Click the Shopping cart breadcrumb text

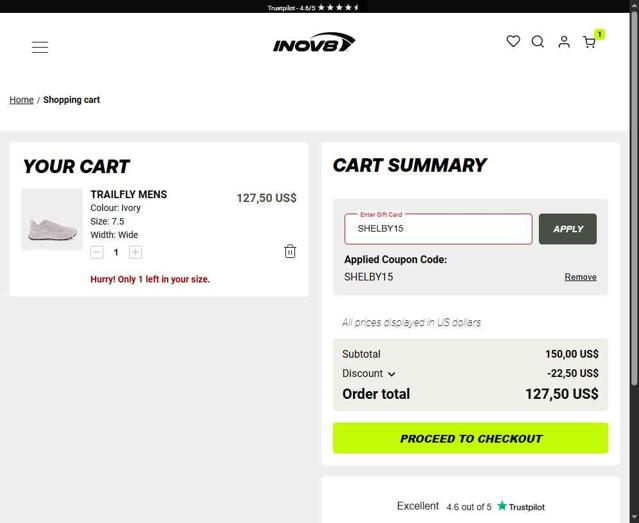click(71, 100)
